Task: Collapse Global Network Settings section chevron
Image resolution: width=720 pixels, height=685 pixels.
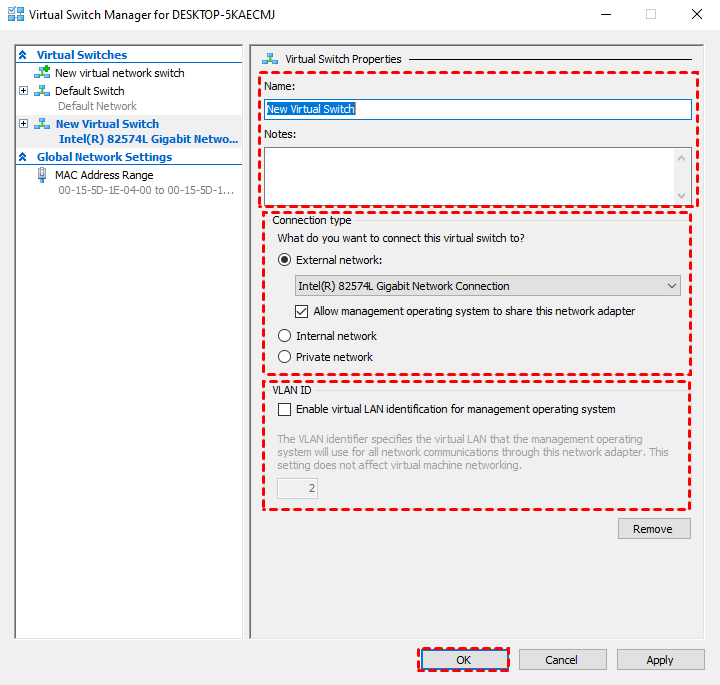Action: [22, 157]
